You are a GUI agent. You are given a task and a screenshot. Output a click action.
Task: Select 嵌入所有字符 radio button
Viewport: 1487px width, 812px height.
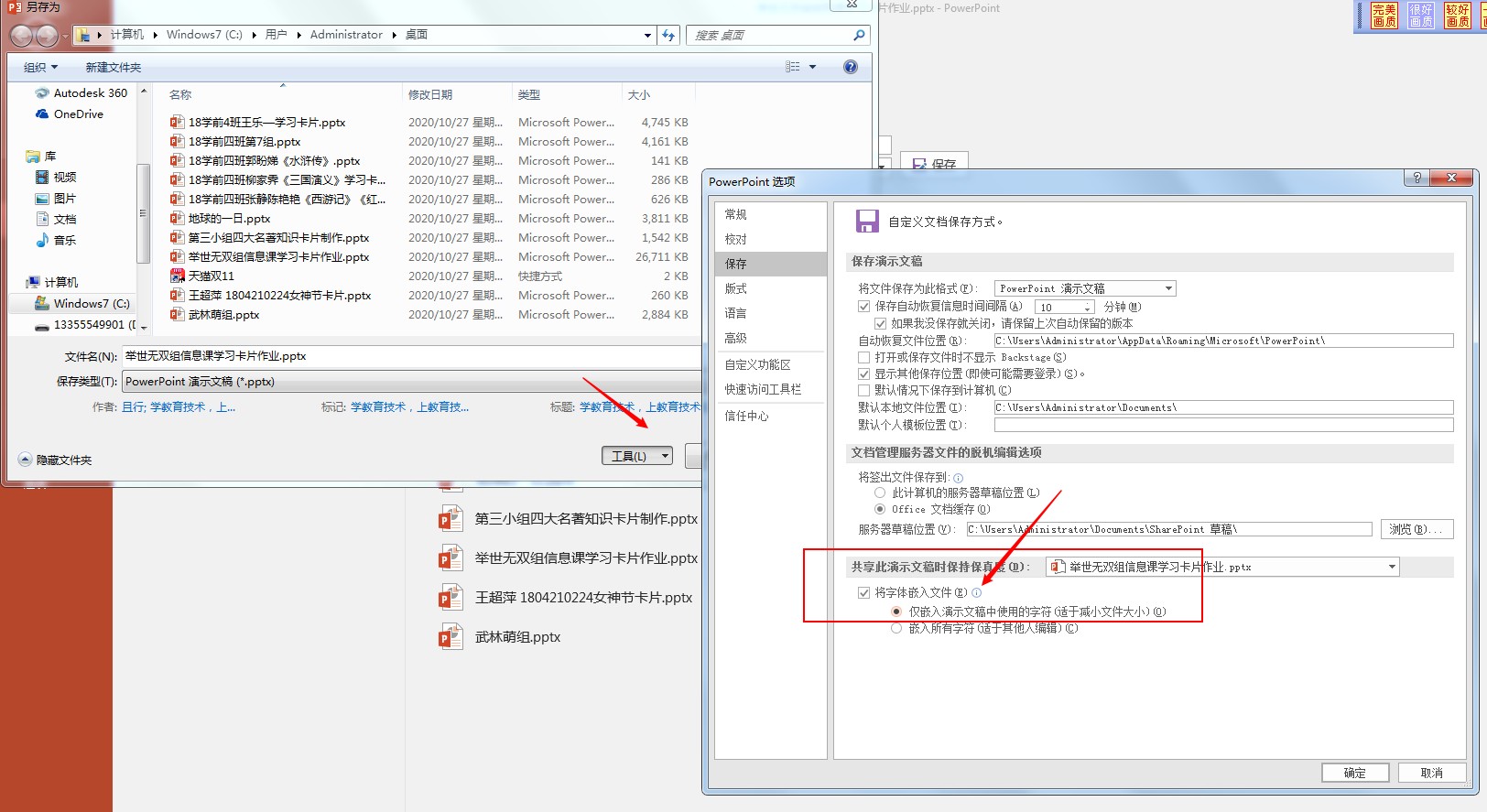896,628
